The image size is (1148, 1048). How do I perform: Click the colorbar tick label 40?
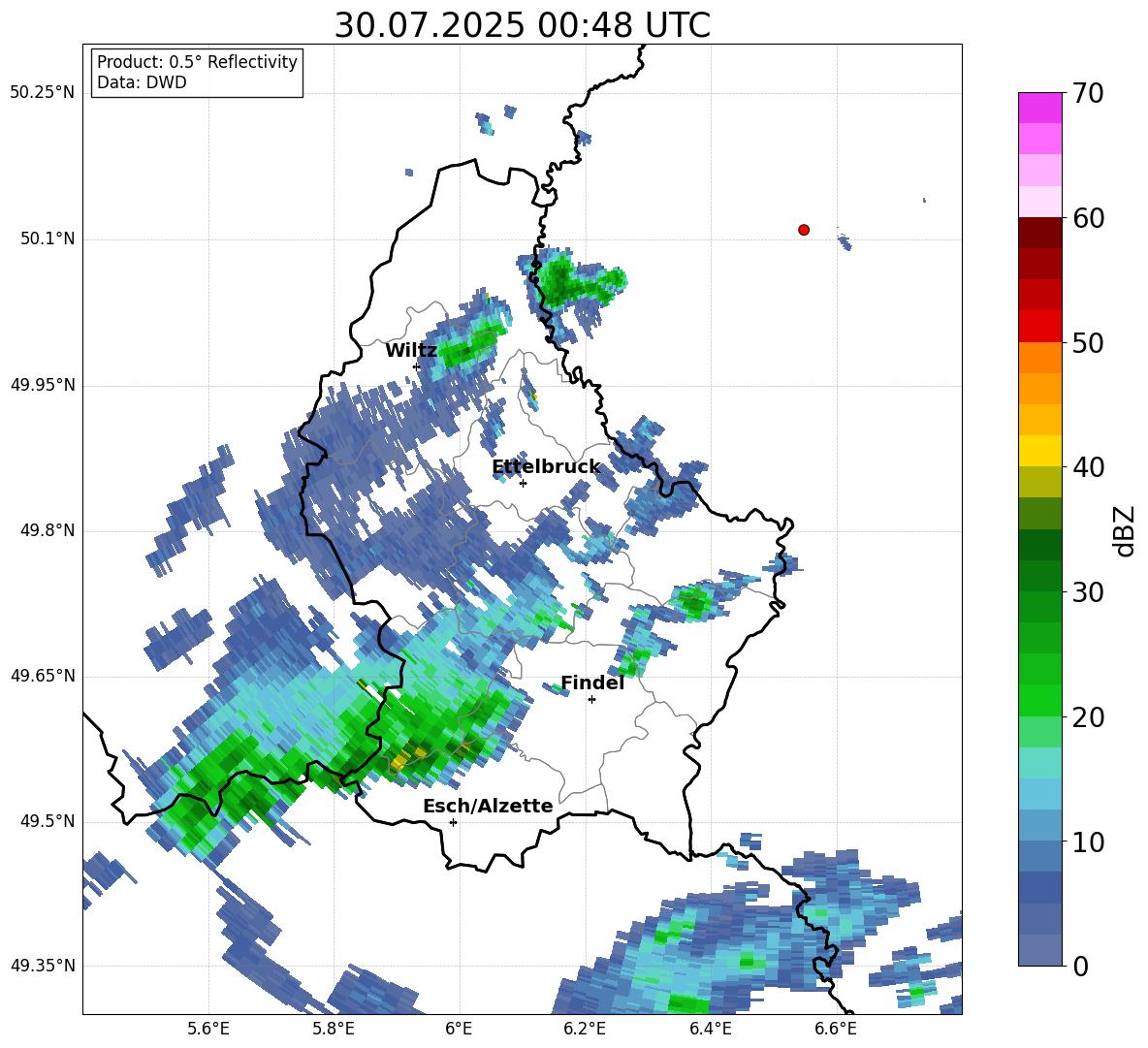(x=1088, y=467)
